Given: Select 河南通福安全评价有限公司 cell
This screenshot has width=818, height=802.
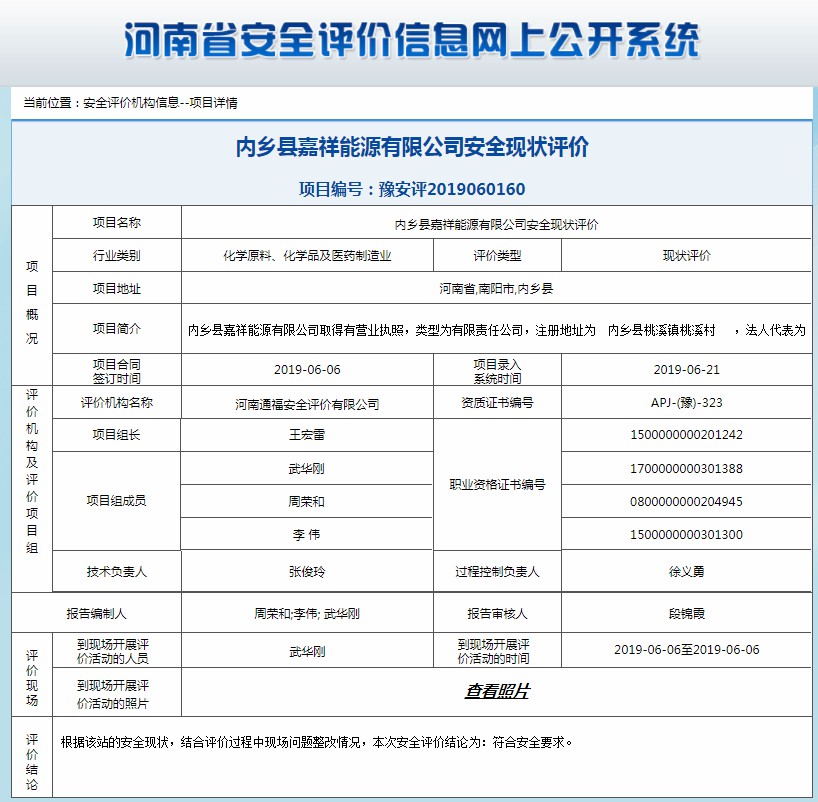Looking at the screenshot, I should [x=307, y=403].
